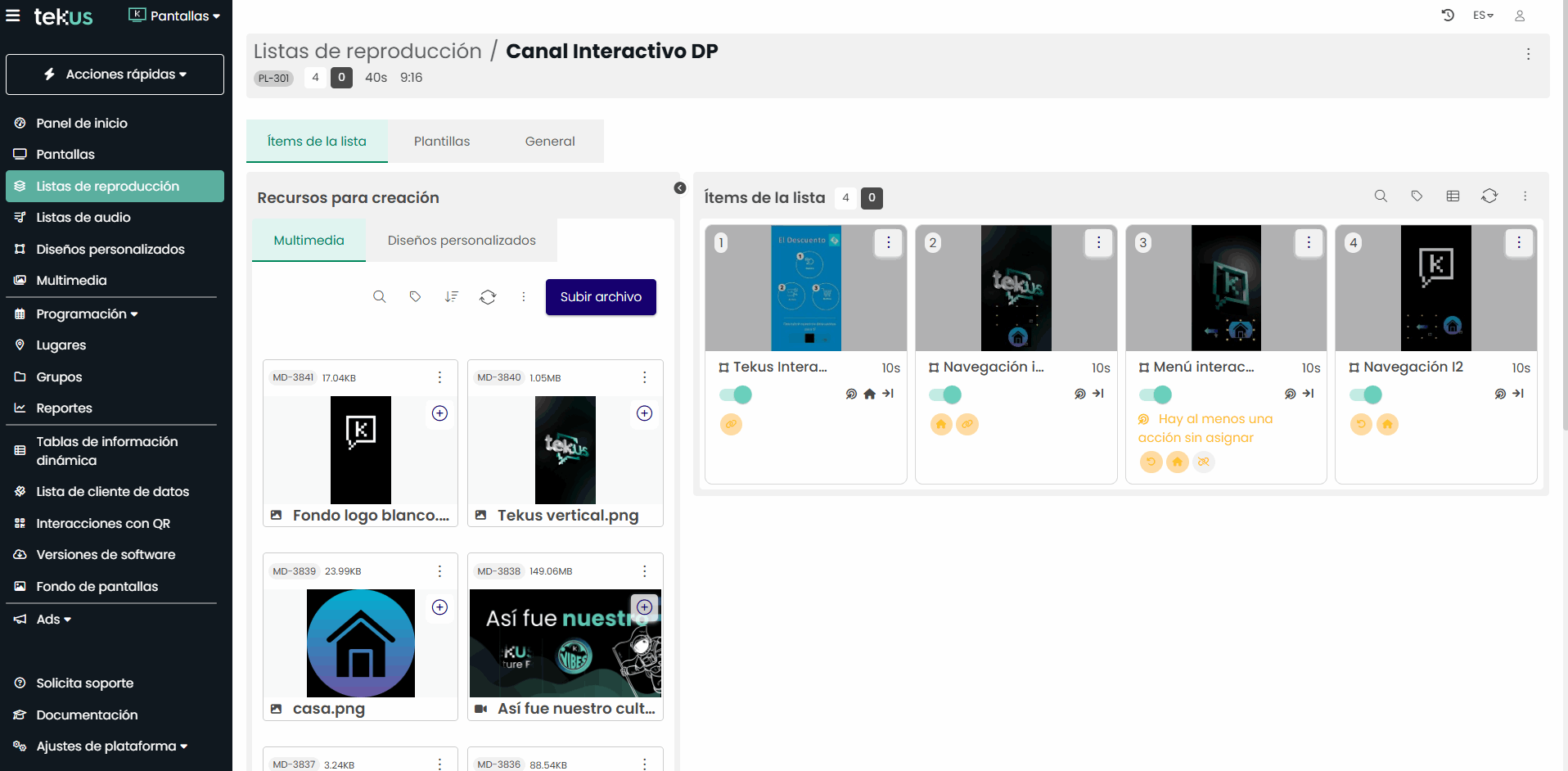The image size is (1568, 771).
Task: Enable the toggle on Navegación l2 item
Action: point(1366,395)
